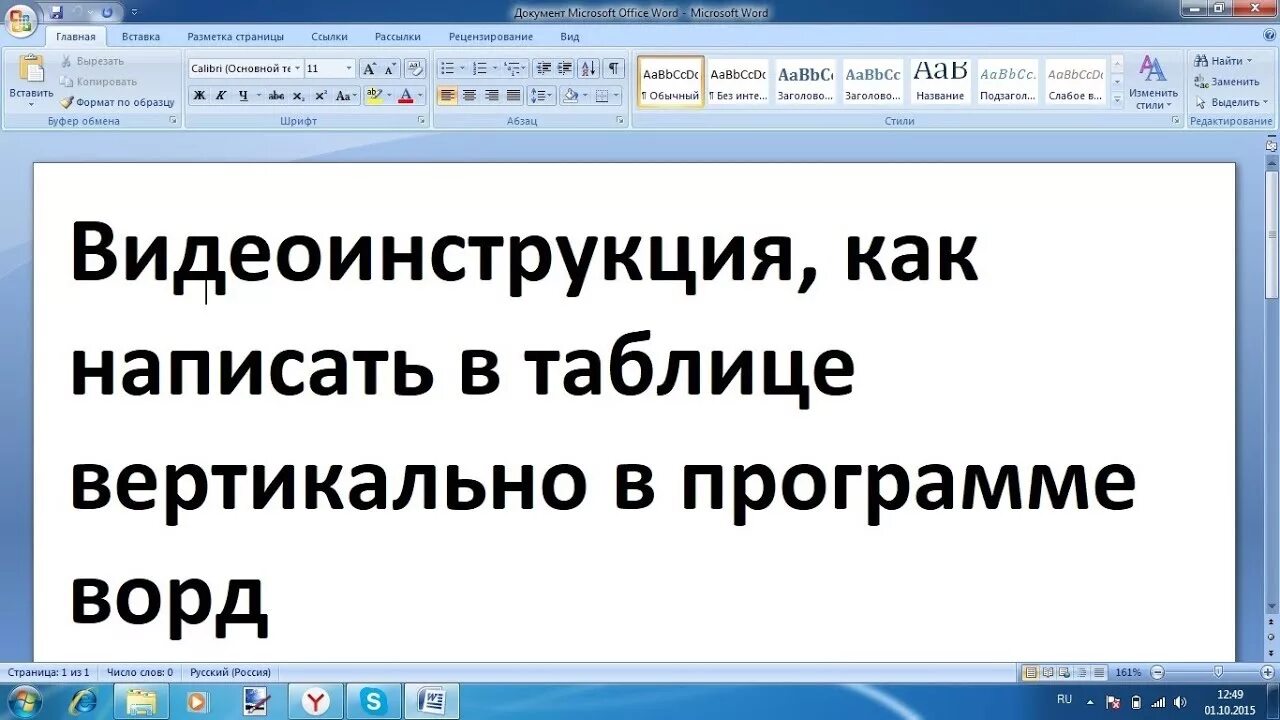Toggle underline (Ч) formatting
The width and height of the screenshot is (1280, 720).
point(242,96)
